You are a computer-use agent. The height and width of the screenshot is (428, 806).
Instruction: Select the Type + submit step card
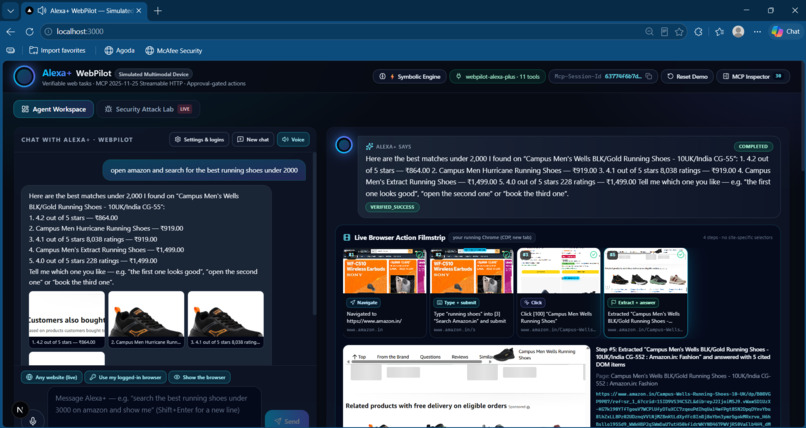pyautogui.click(x=471, y=292)
